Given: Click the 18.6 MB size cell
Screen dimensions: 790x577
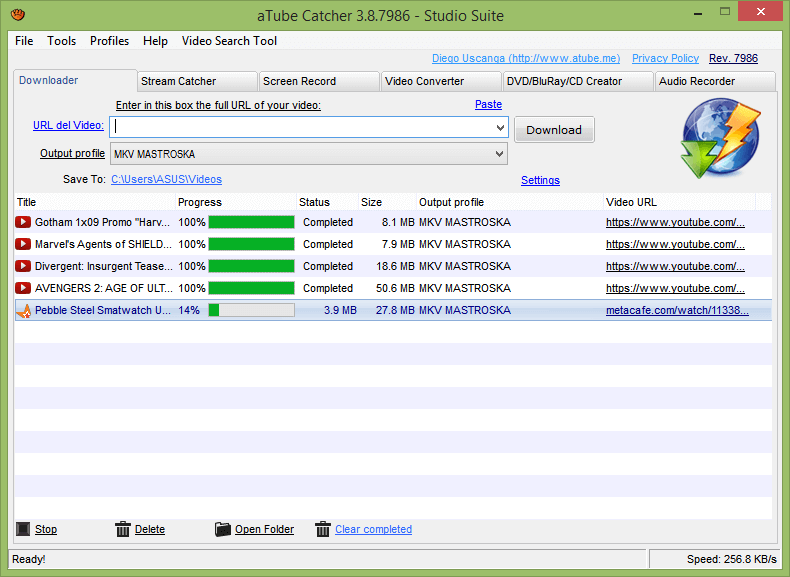Looking at the screenshot, I should point(395,266).
